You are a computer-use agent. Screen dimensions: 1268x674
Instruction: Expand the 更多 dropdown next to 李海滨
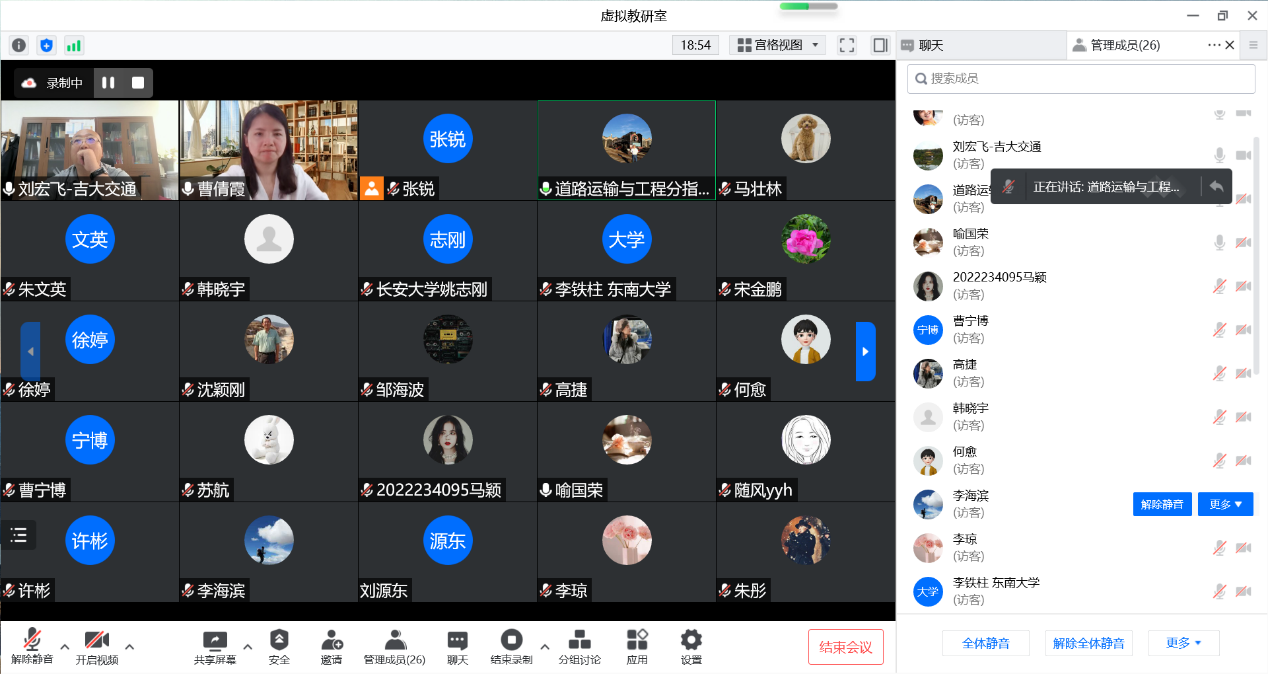point(1225,504)
